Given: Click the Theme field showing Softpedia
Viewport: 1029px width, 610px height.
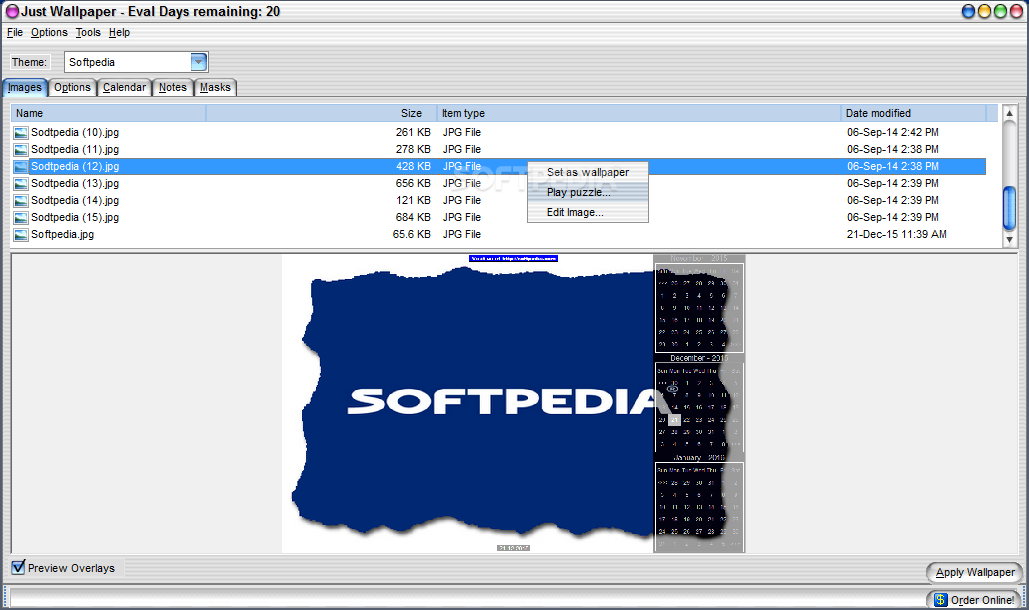Looking at the screenshot, I should pyautogui.click(x=136, y=62).
